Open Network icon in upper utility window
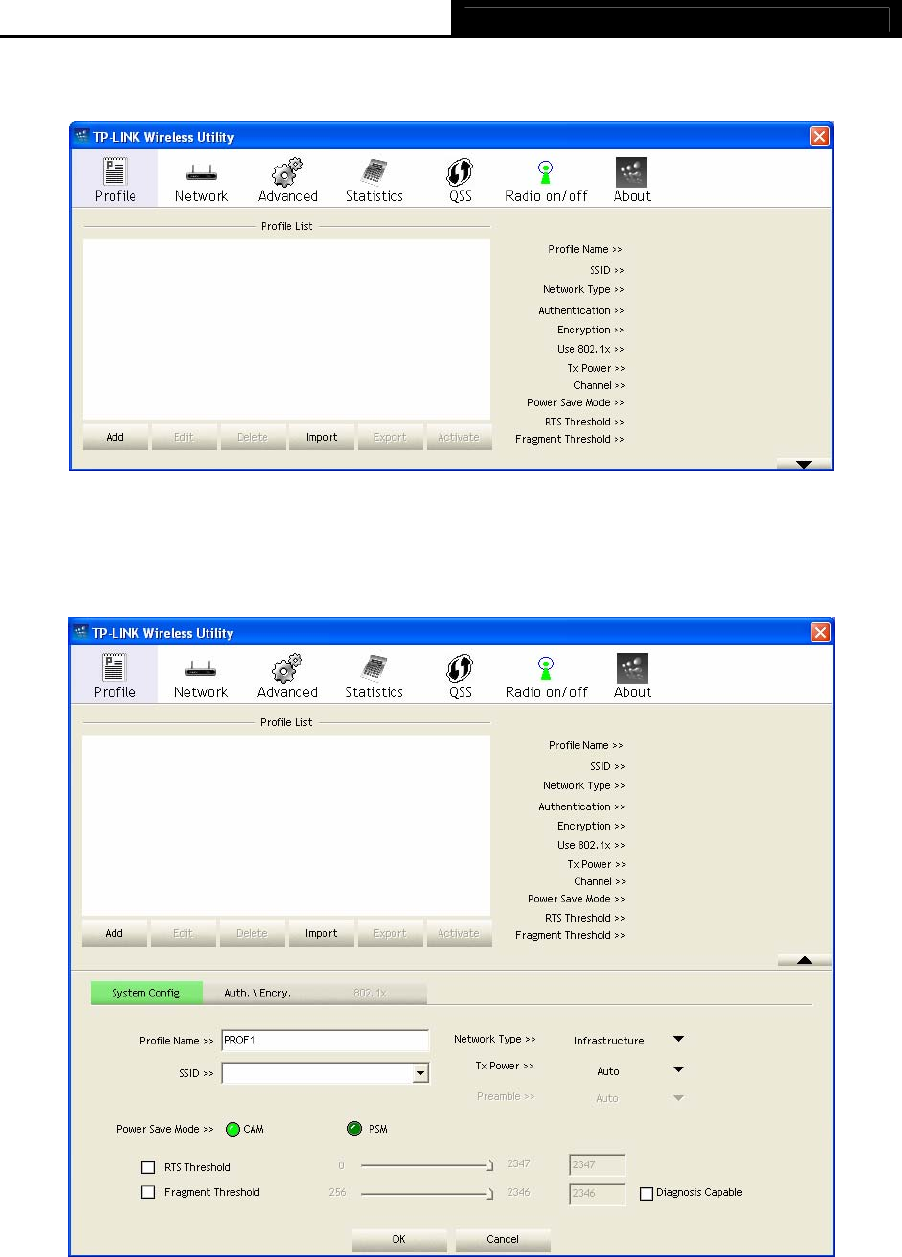Image resolution: width=902 pixels, height=1257 pixels. point(201,180)
